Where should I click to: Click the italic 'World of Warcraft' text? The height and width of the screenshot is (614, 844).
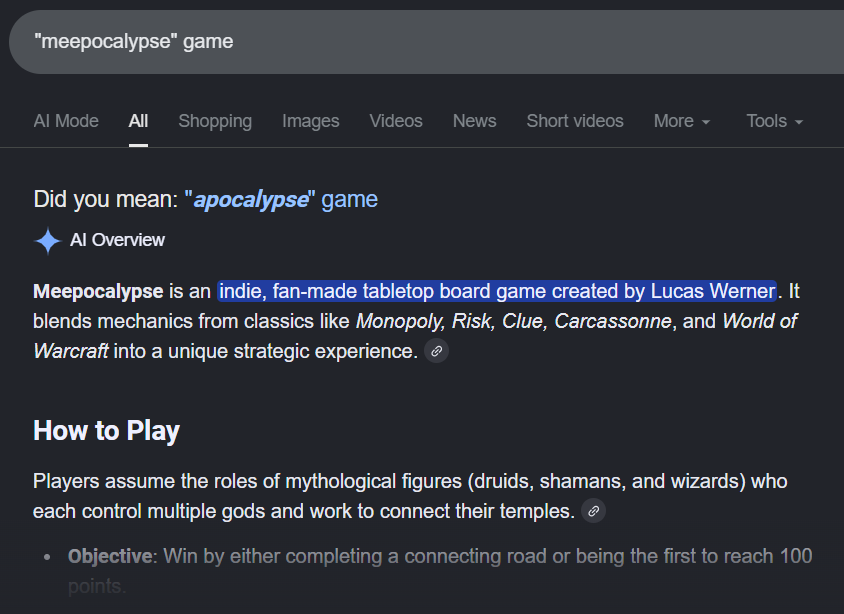pos(415,336)
